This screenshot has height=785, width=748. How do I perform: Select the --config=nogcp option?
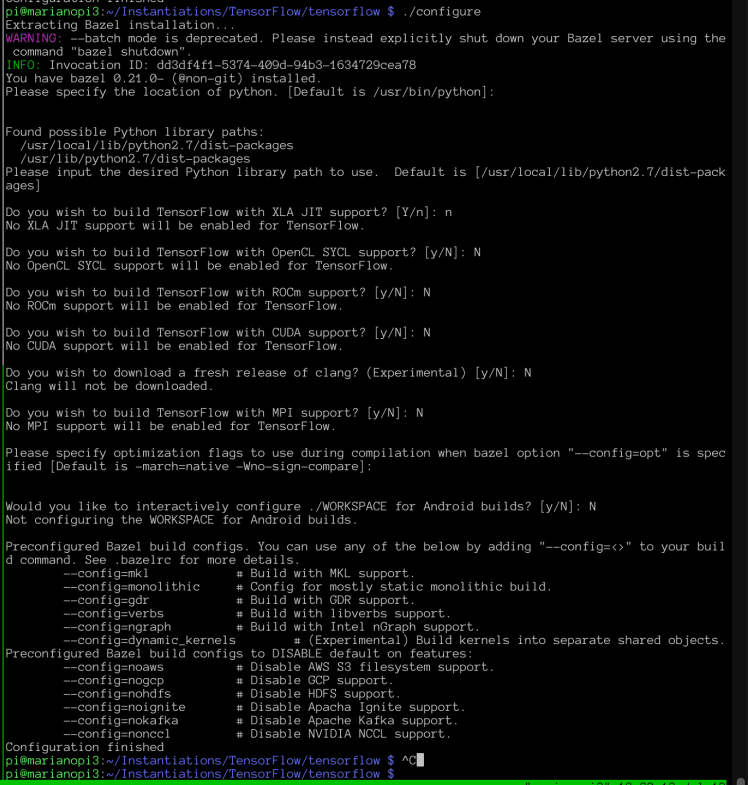tap(114, 681)
